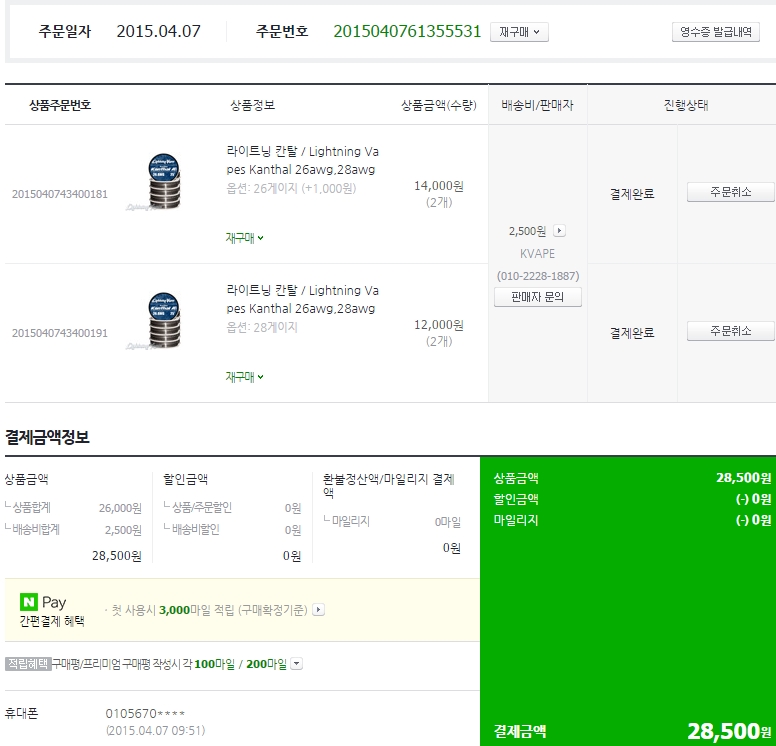This screenshot has height=746, width=776.
Task: Expand 재구매 under the 28게이지 item
Action: pos(244,377)
